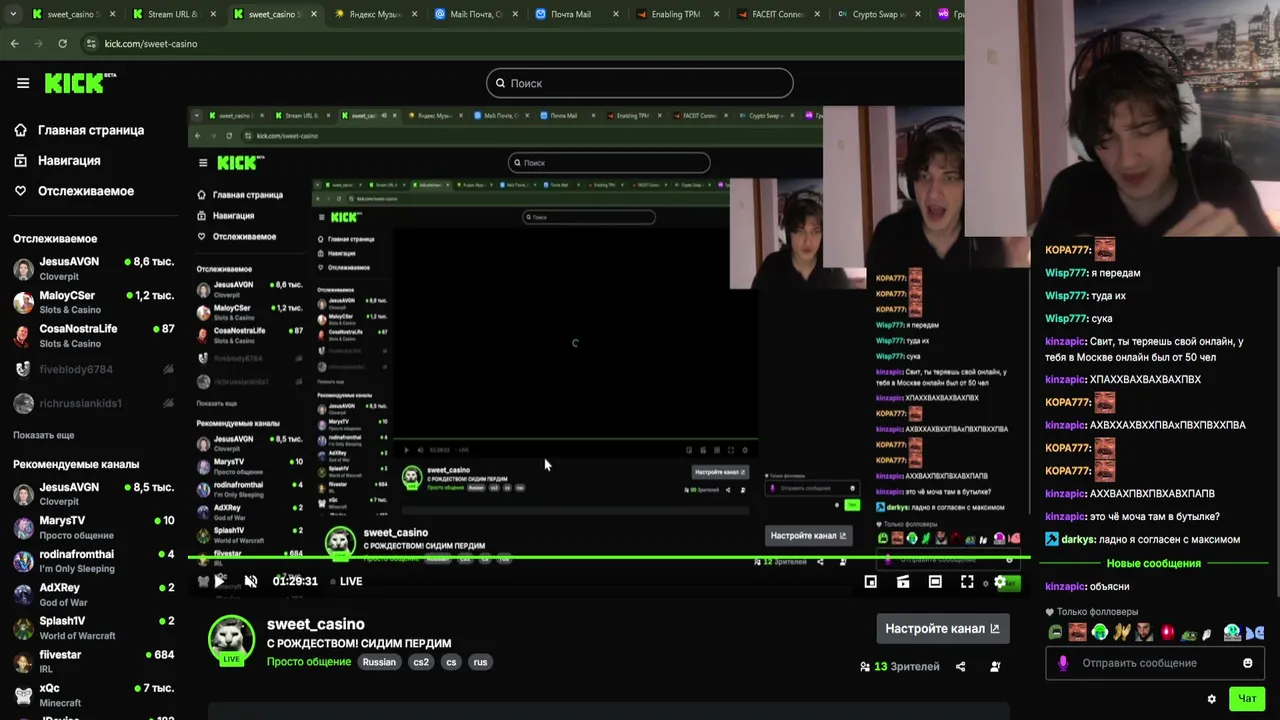1280x720 pixels.
Task: Open Отслеживаемое in the sidebar
Action: pyautogui.click(x=75, y=191)
